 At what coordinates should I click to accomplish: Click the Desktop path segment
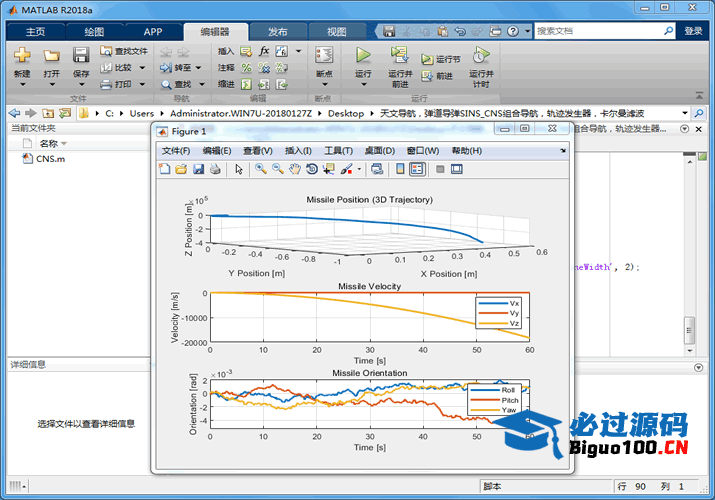346,113
